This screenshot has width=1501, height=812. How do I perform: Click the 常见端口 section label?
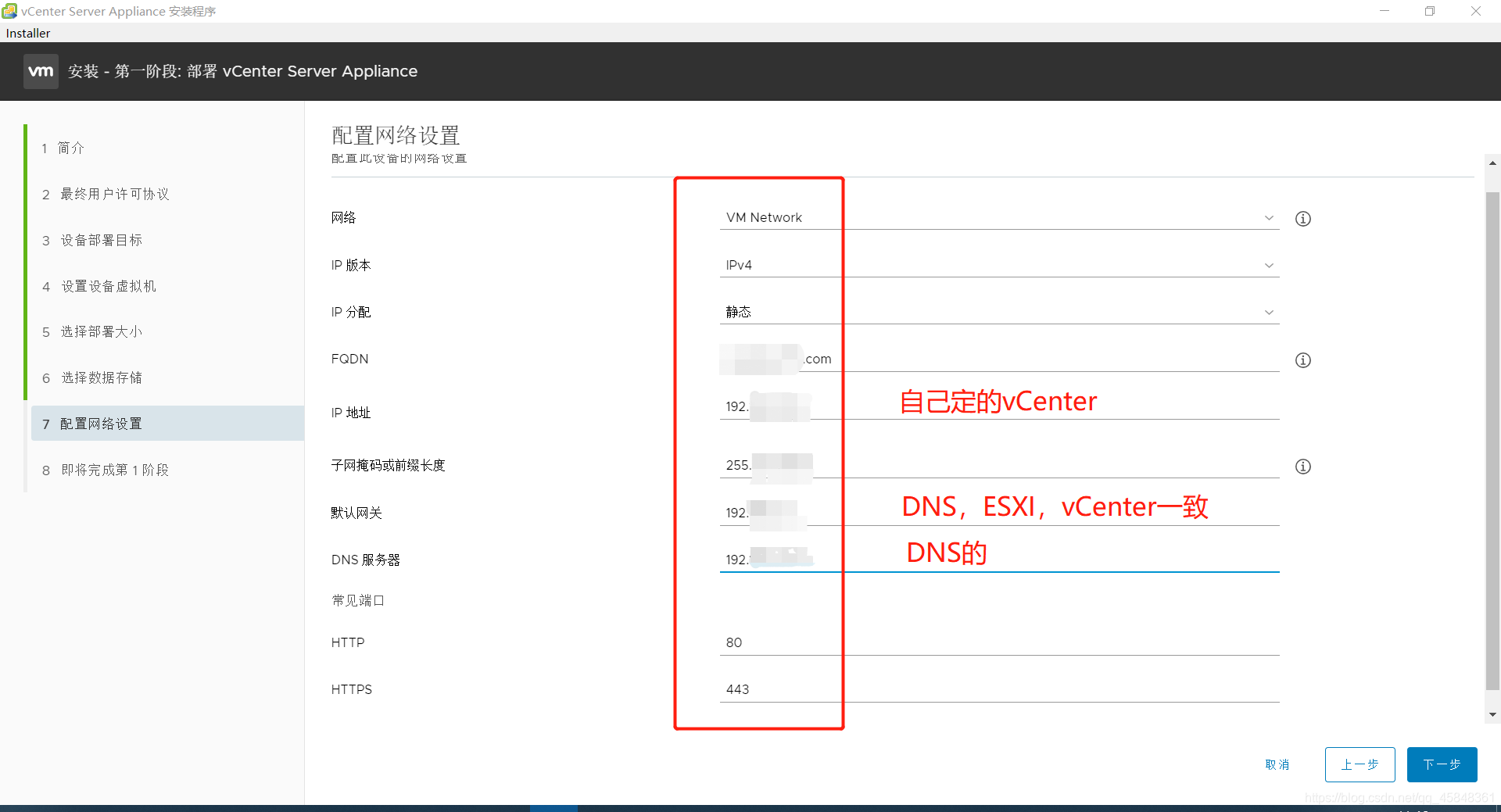click(x=358, y=600)
